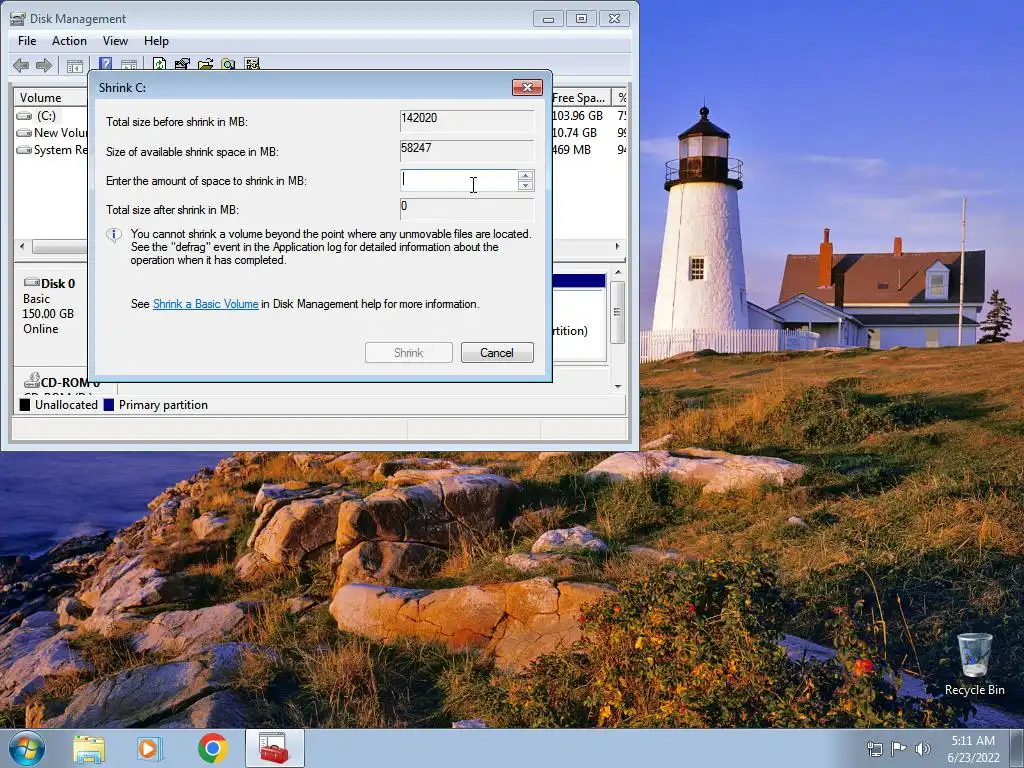
Task: Click the blue Primary partition legend swatch
Action: click(109, 405)
